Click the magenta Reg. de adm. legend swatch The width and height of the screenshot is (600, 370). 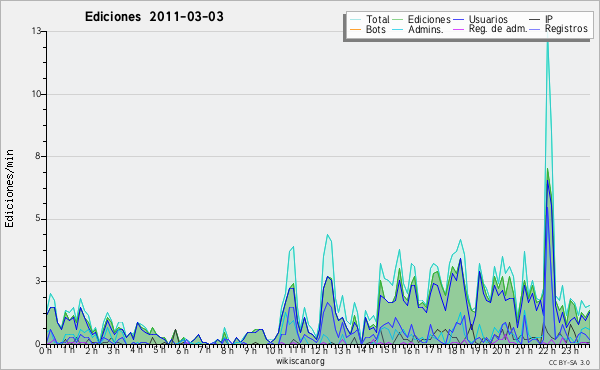point(458,29)
